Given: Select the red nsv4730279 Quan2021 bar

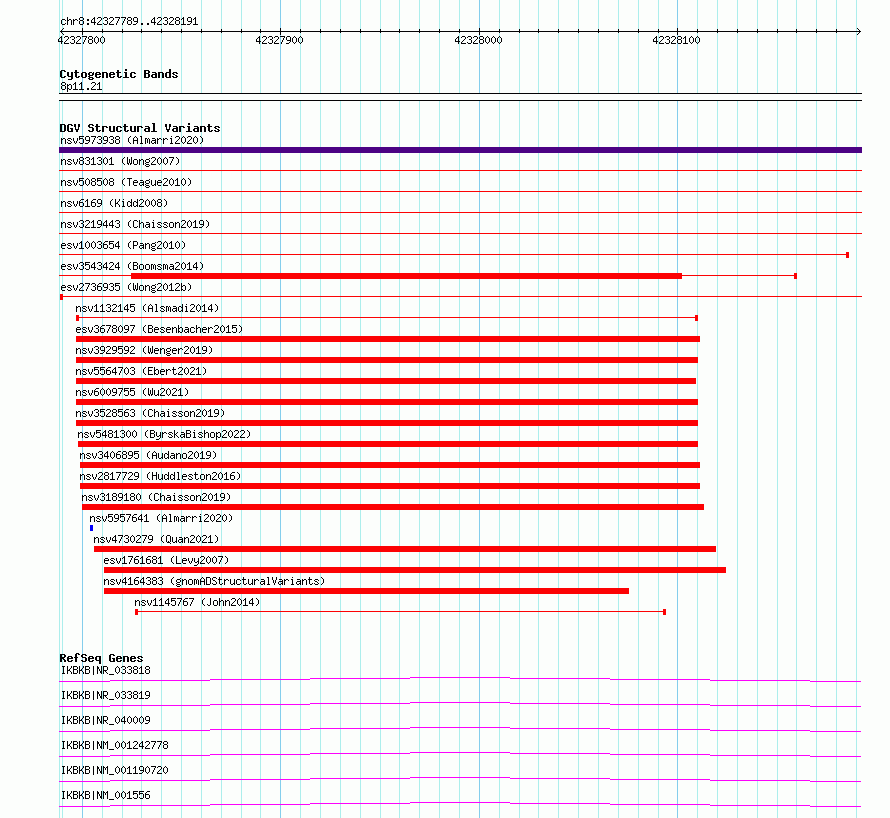Looking at the screenshot, I should pyautogui.click(x=405, y=549).
